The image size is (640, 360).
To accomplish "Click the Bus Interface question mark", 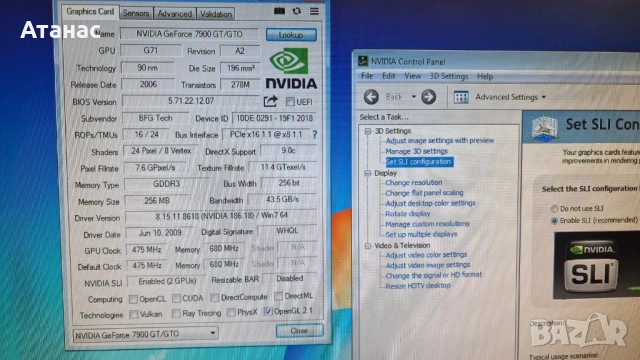I will 315,134.
